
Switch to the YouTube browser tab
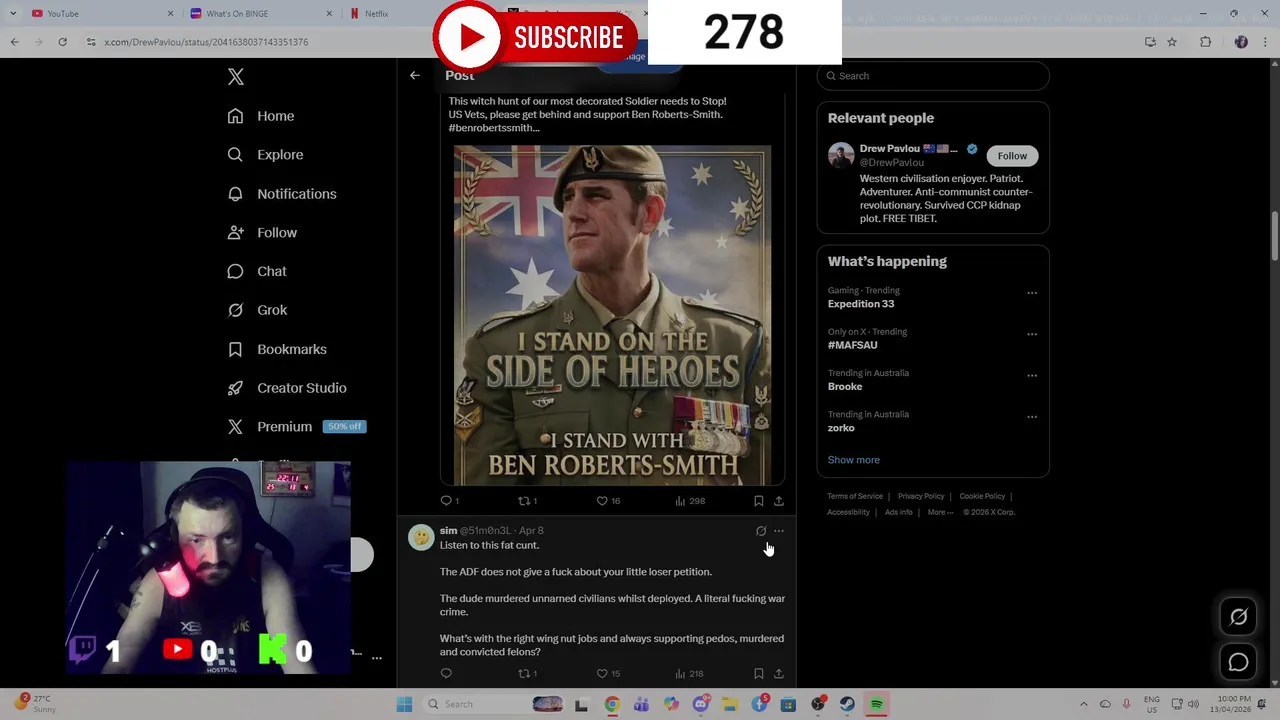pos(100,13)
